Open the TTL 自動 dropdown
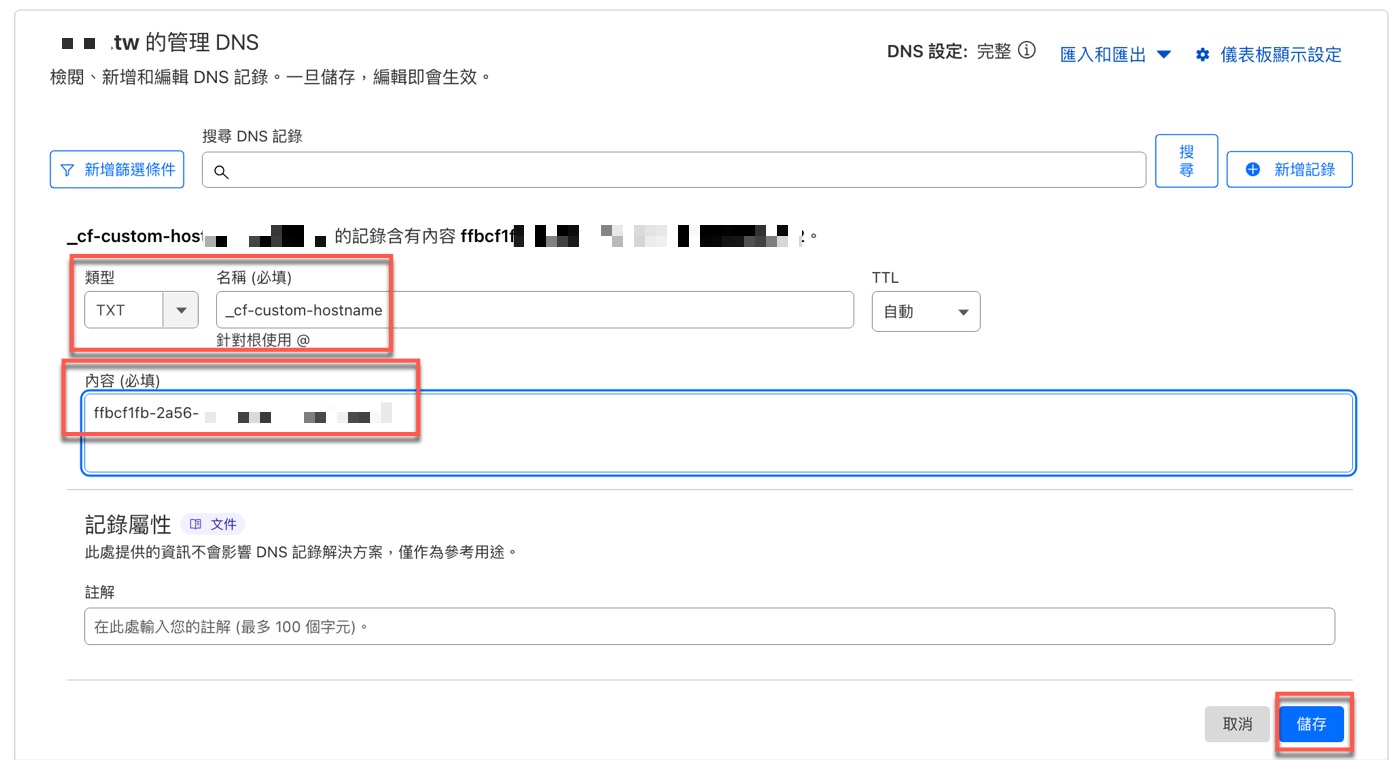This screenshot has height=760, width=1400. pyautogui.click(x=926, y=311)
